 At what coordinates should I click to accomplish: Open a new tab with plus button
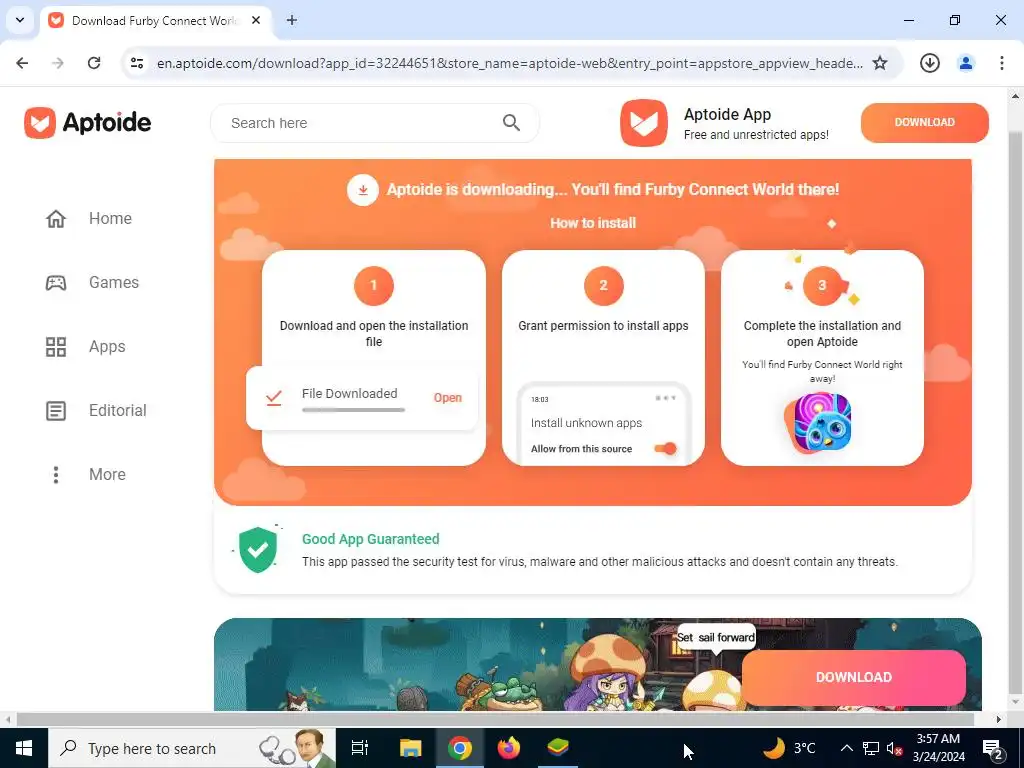(x=292, y=20)
